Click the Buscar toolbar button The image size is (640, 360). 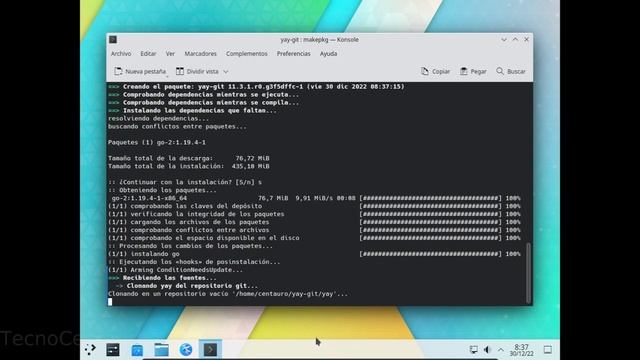click(511, 71)
